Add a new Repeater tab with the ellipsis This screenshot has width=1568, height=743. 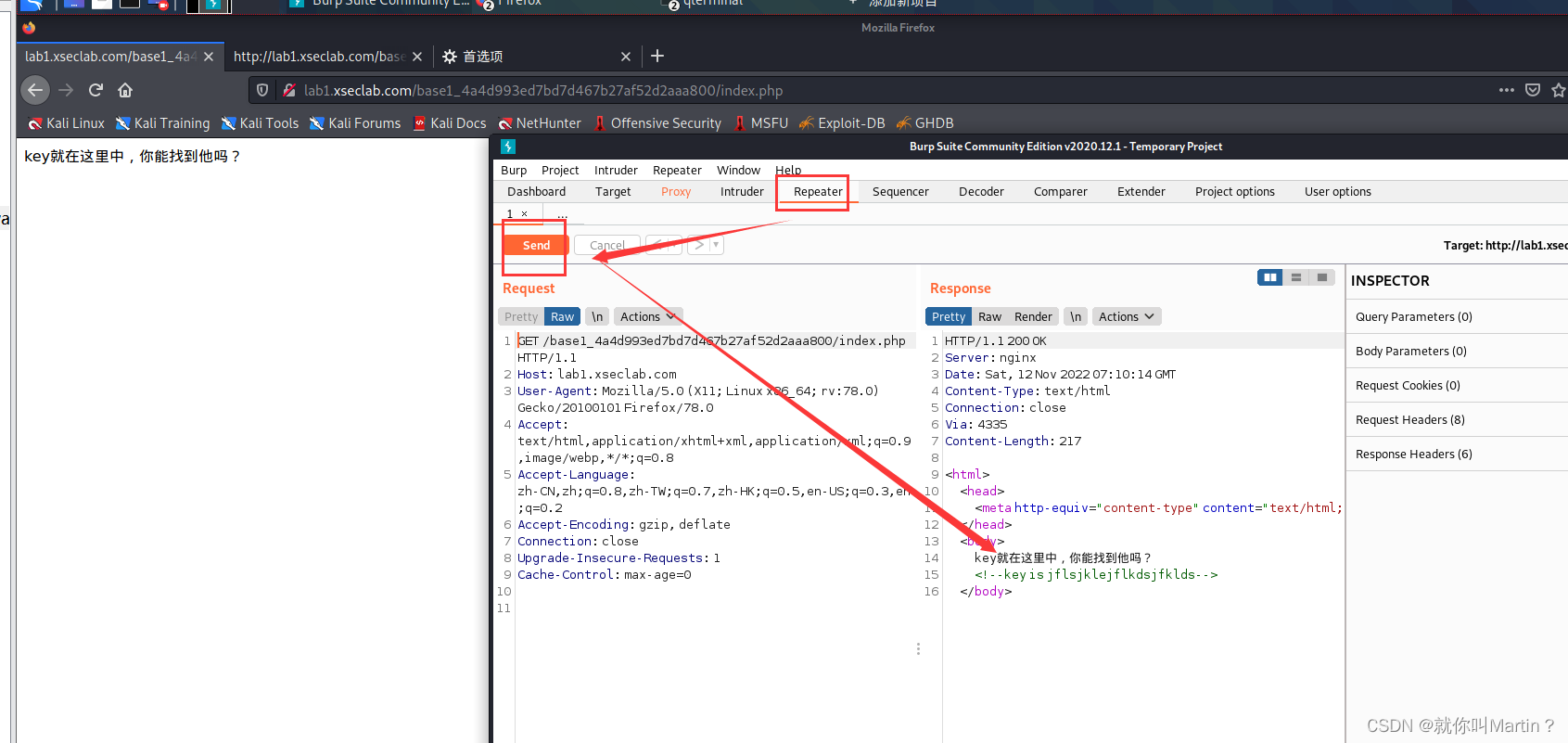[562, 215]
